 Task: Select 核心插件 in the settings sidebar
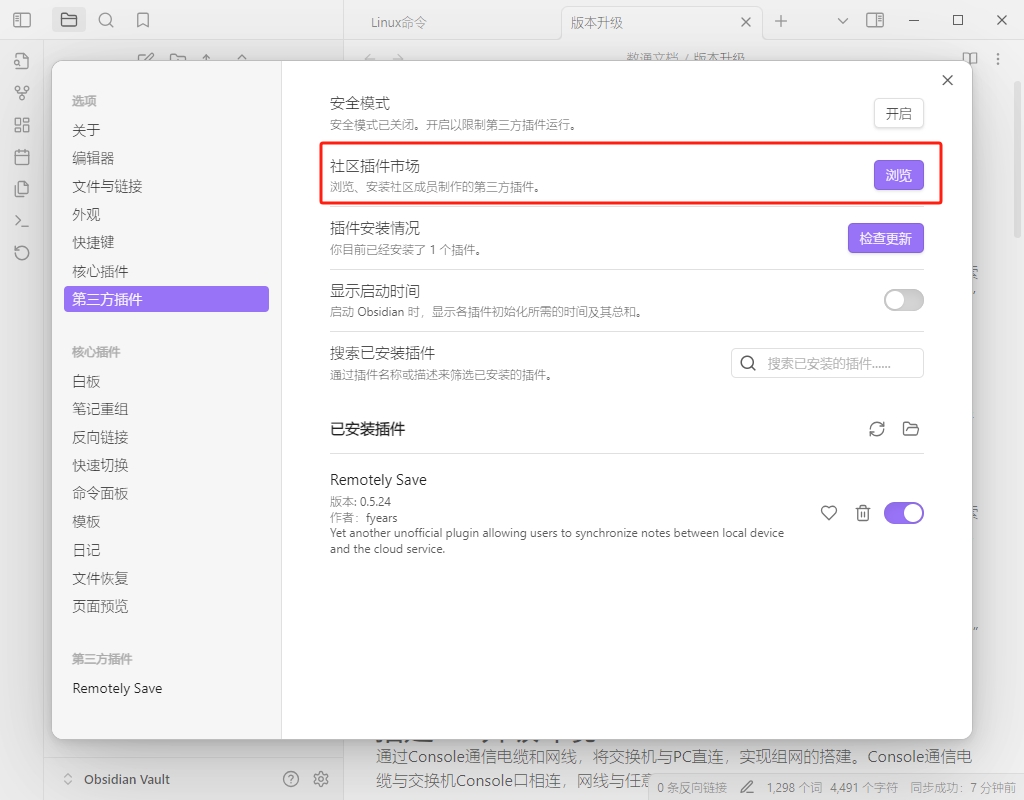[x=100, y=271]
